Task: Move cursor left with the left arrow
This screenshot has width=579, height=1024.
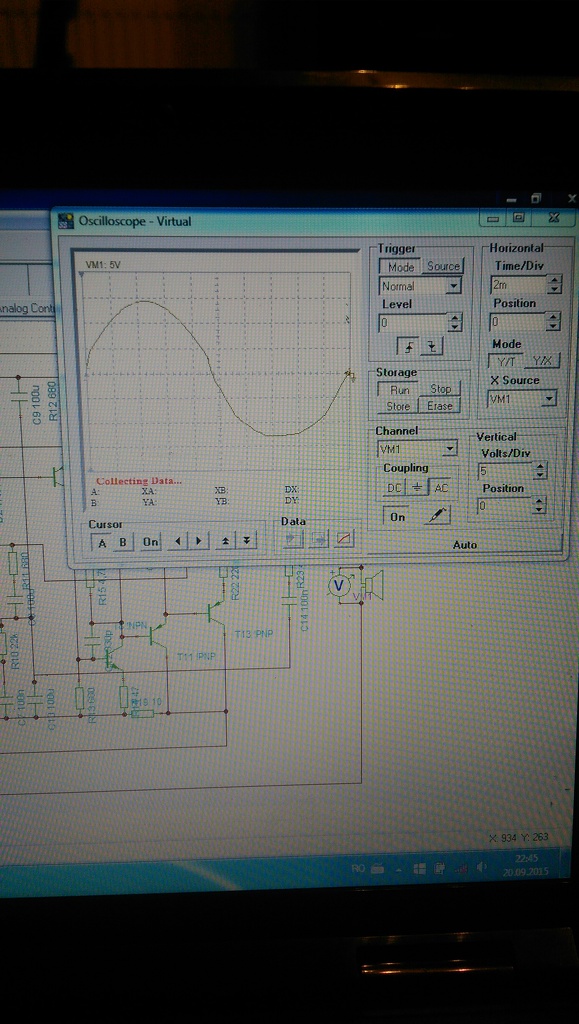Action: pos(178,541)
